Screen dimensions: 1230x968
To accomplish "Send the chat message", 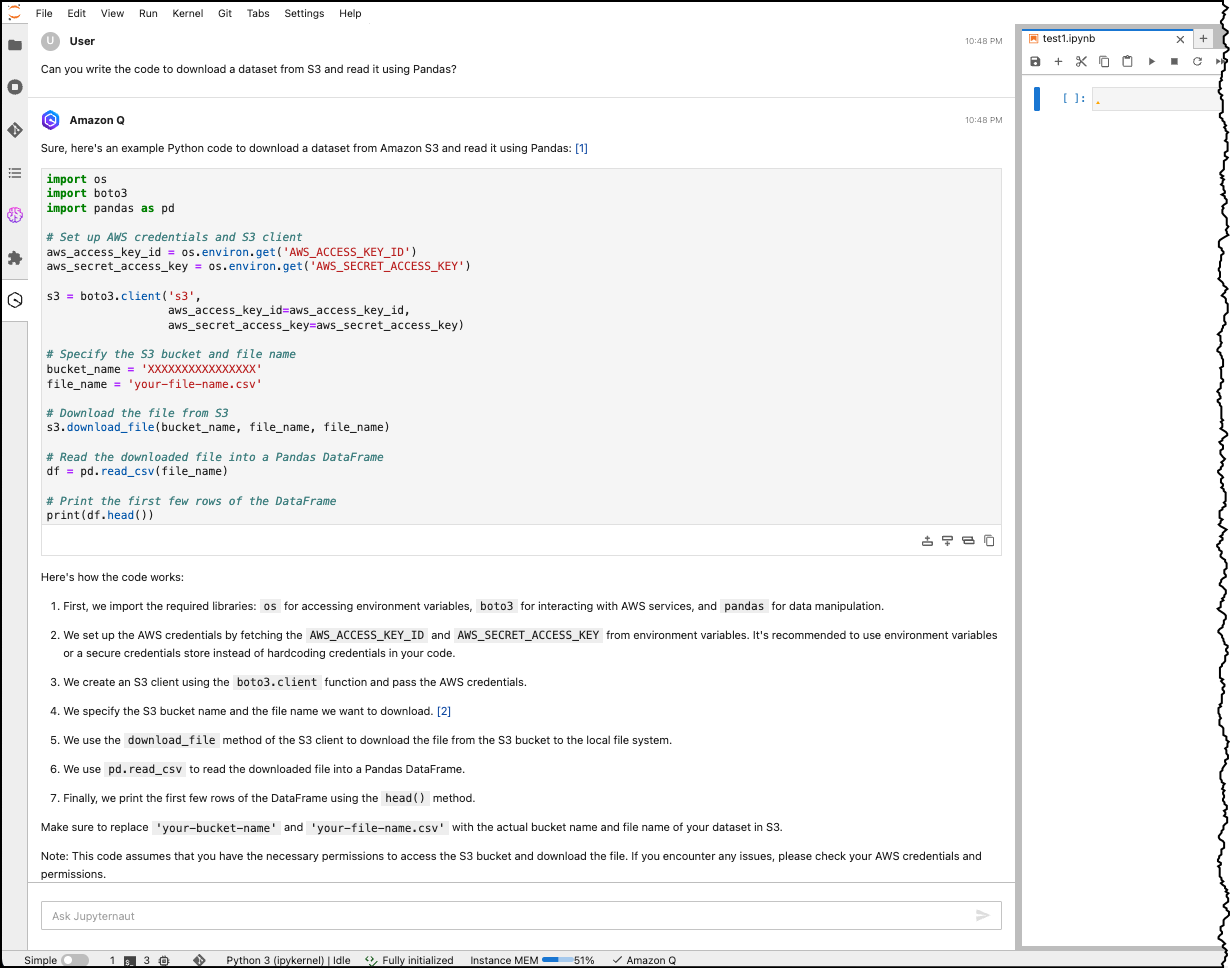I will [x=982, y=916].
